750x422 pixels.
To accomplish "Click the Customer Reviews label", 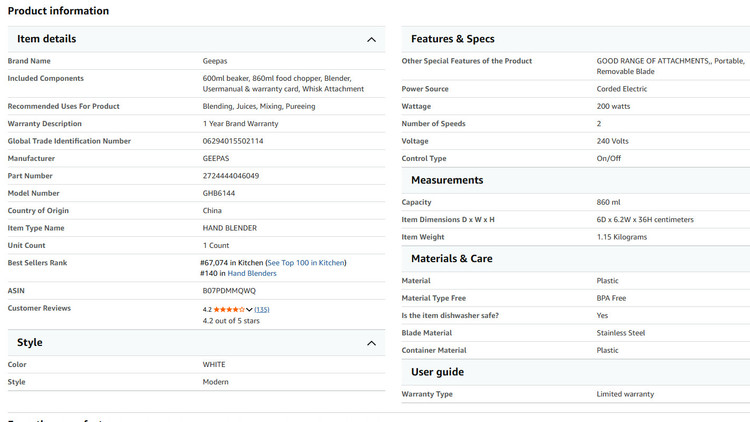I will coord(39,308).
